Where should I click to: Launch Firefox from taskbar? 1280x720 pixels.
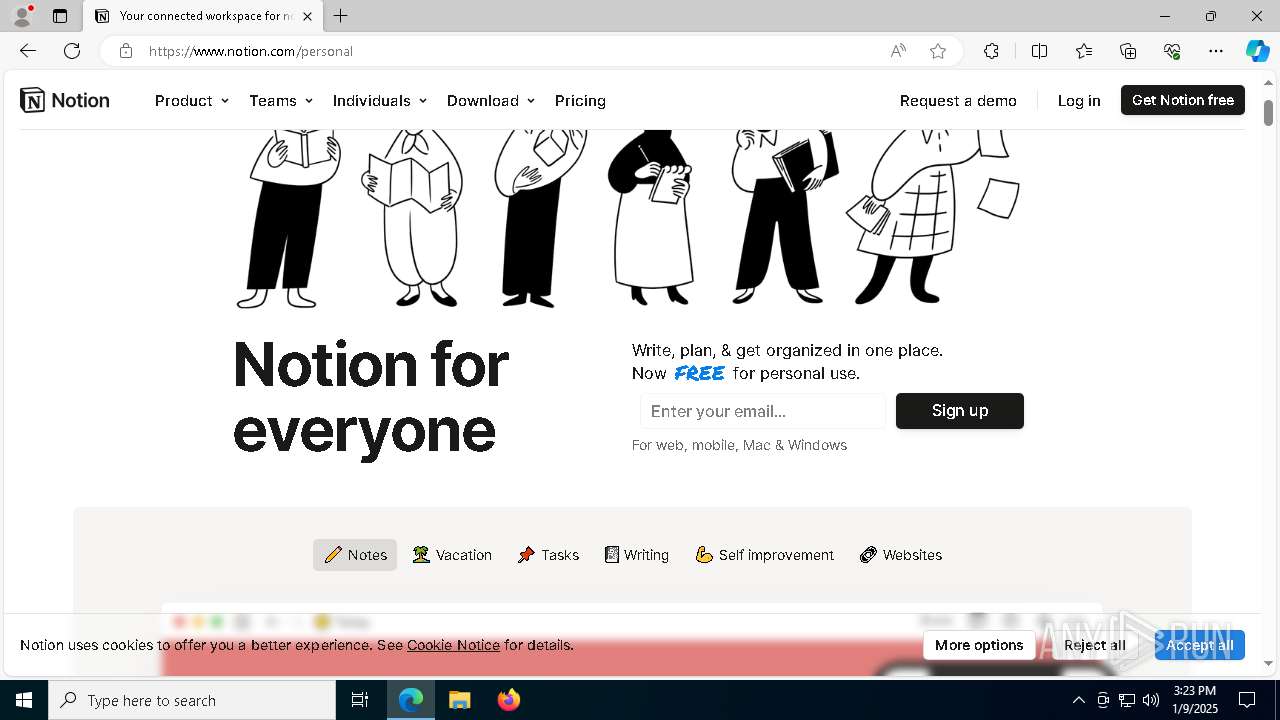pyautogui.click(x=508, y=700)
